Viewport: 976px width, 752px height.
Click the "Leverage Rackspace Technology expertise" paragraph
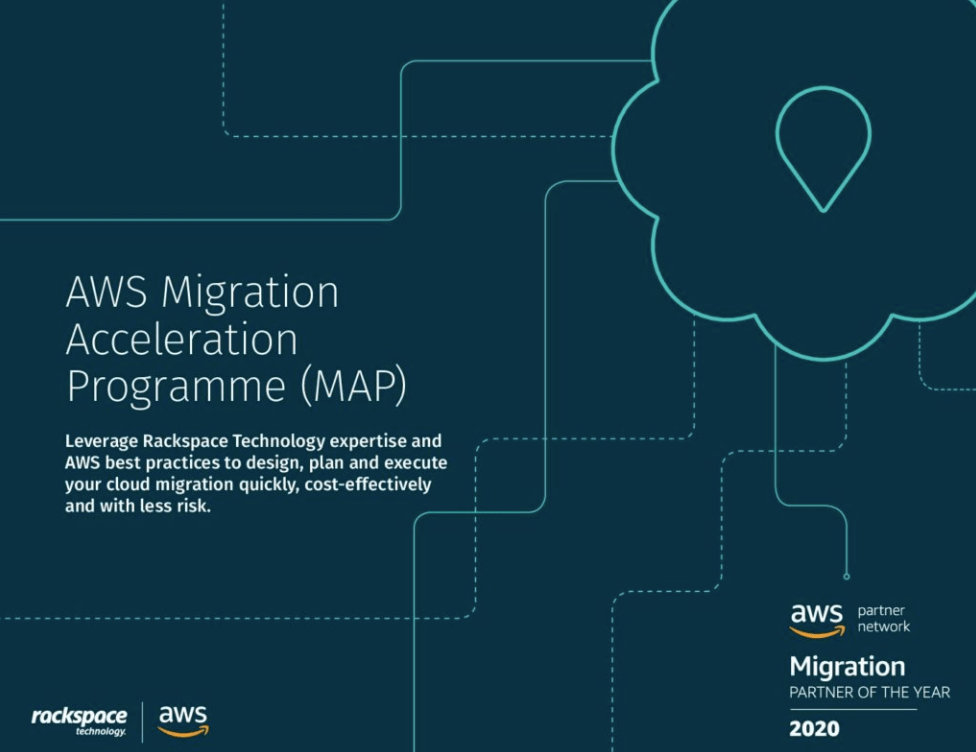coord(256,473)
